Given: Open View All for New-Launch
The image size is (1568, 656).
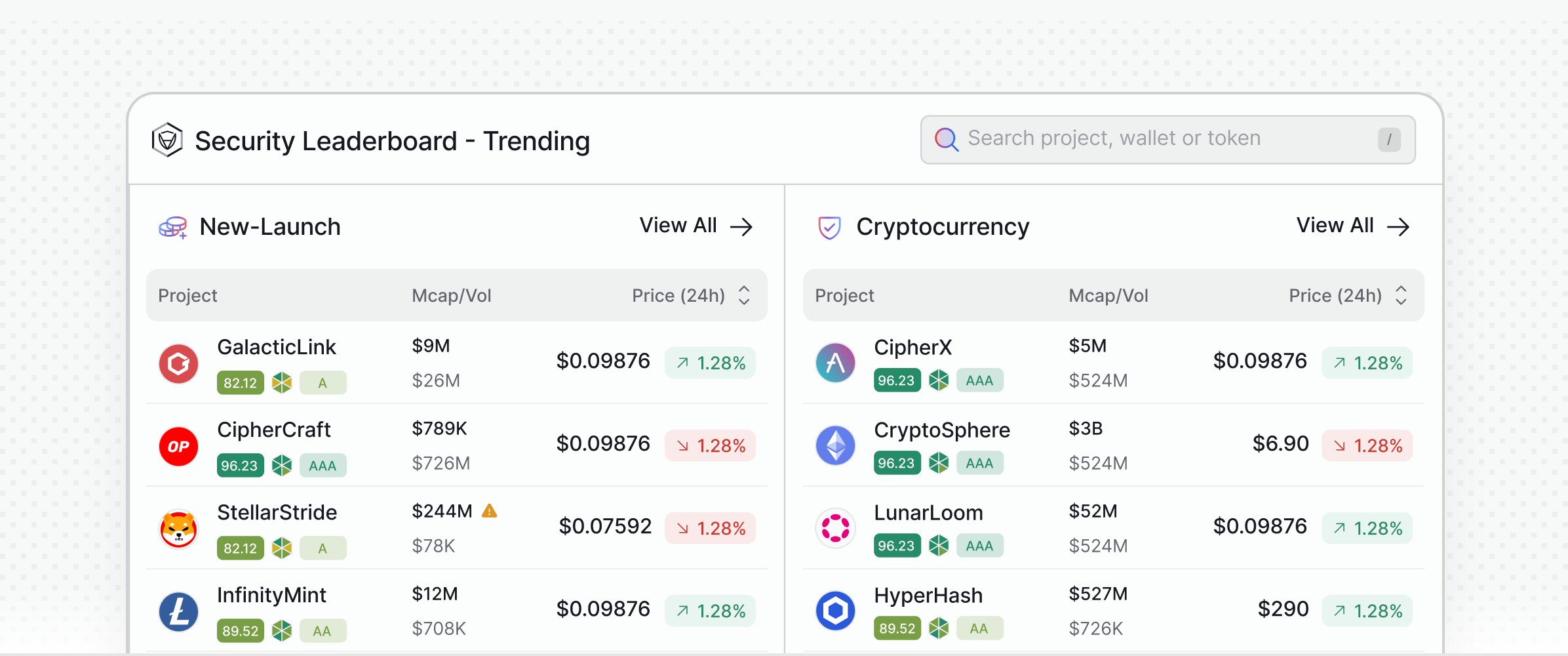Looking at the screenshot, I should click(x=696, y=226).
